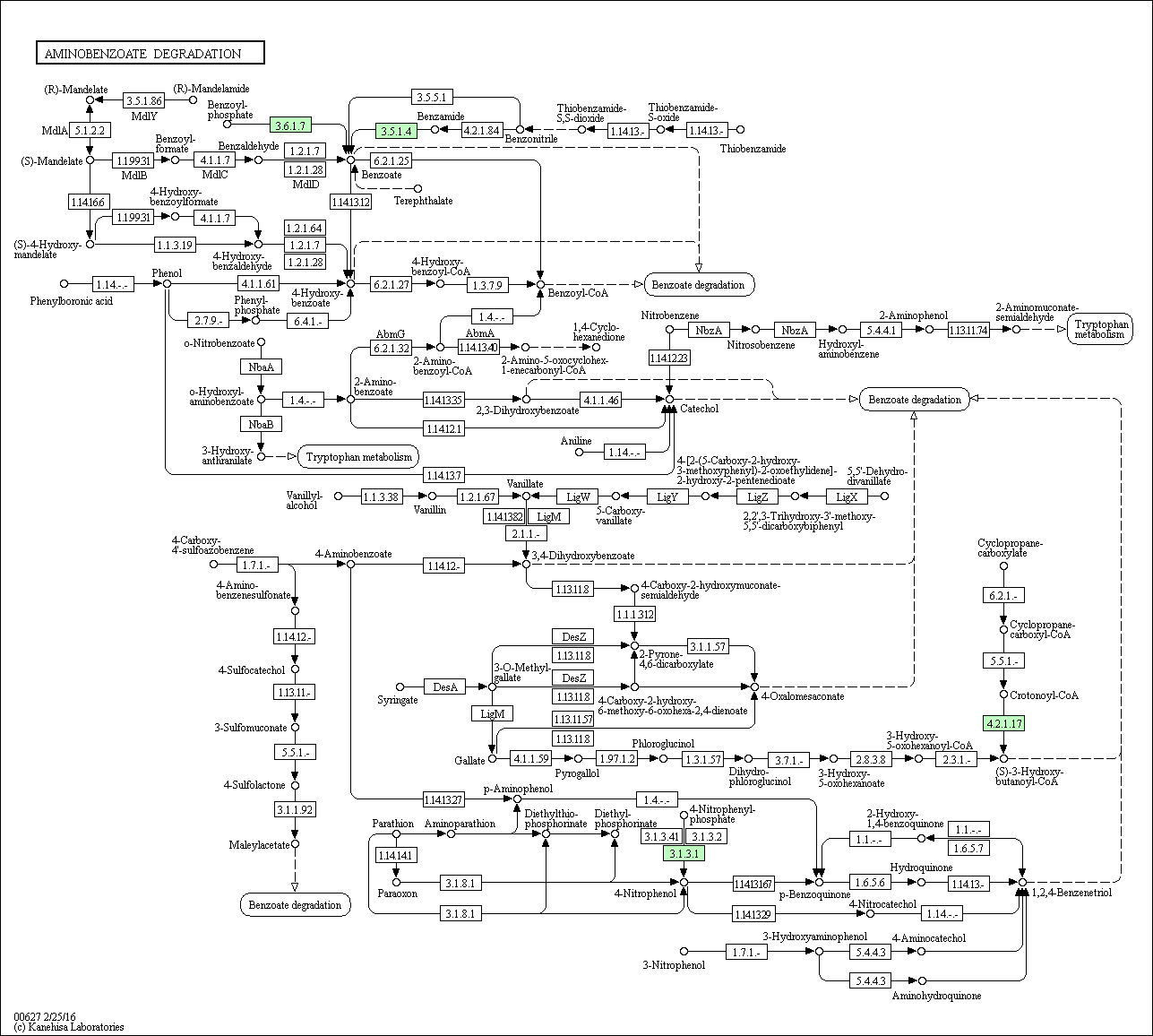Open the green 3.5.1.4 enzyme entry
Screen dimensions: 1153x1036
397,131
